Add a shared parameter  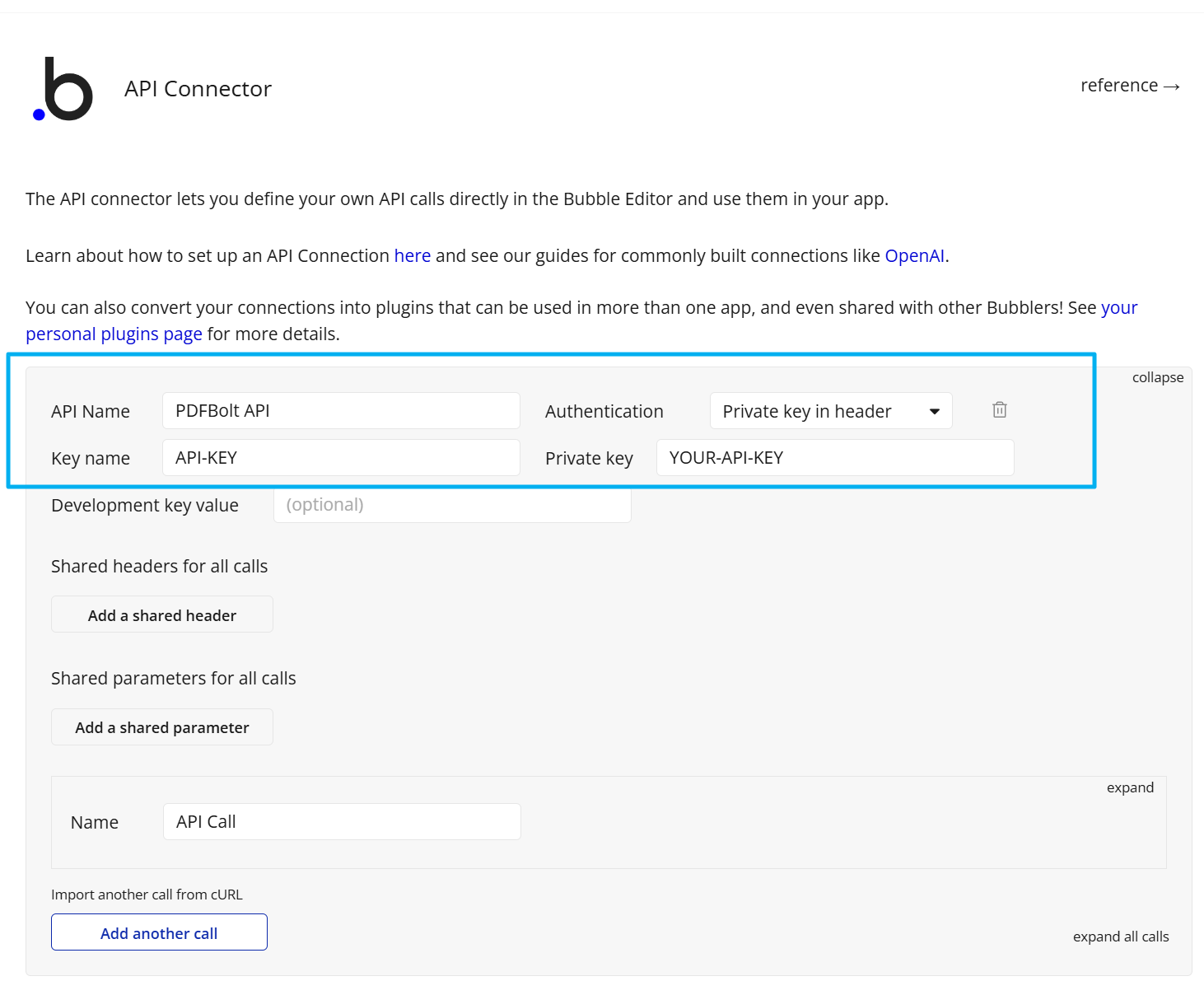[161, 726]
